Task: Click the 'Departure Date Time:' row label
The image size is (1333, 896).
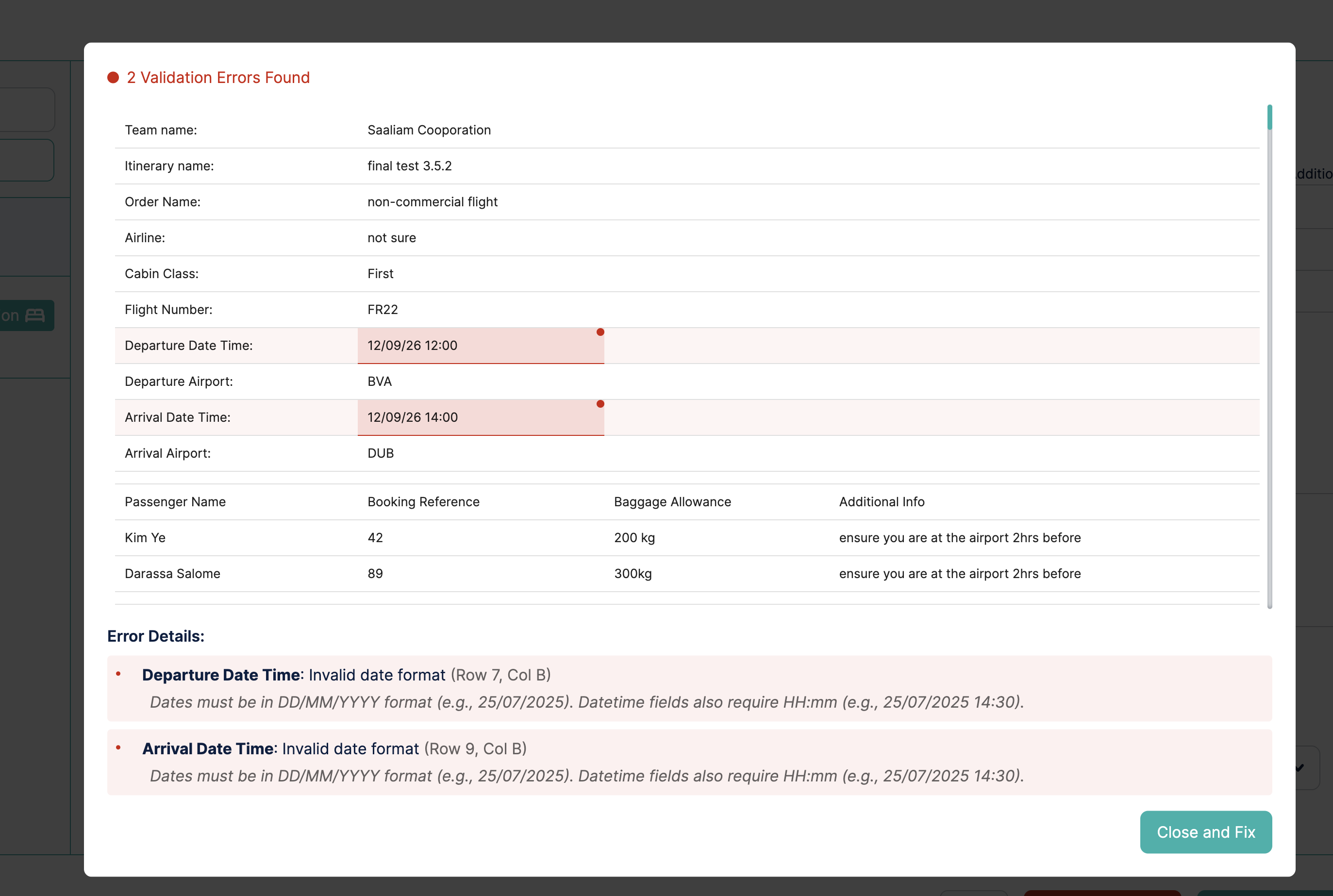Action: point(188,346)
